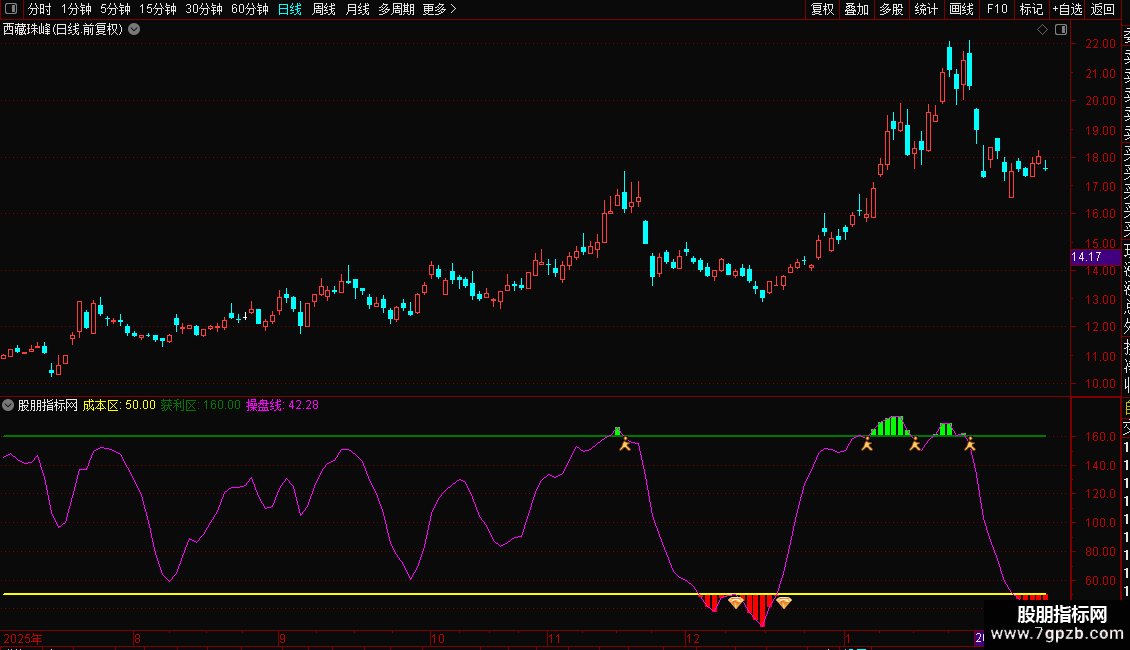Add stock via +自选 button

pyautogui.click(x=1067, y=9)
